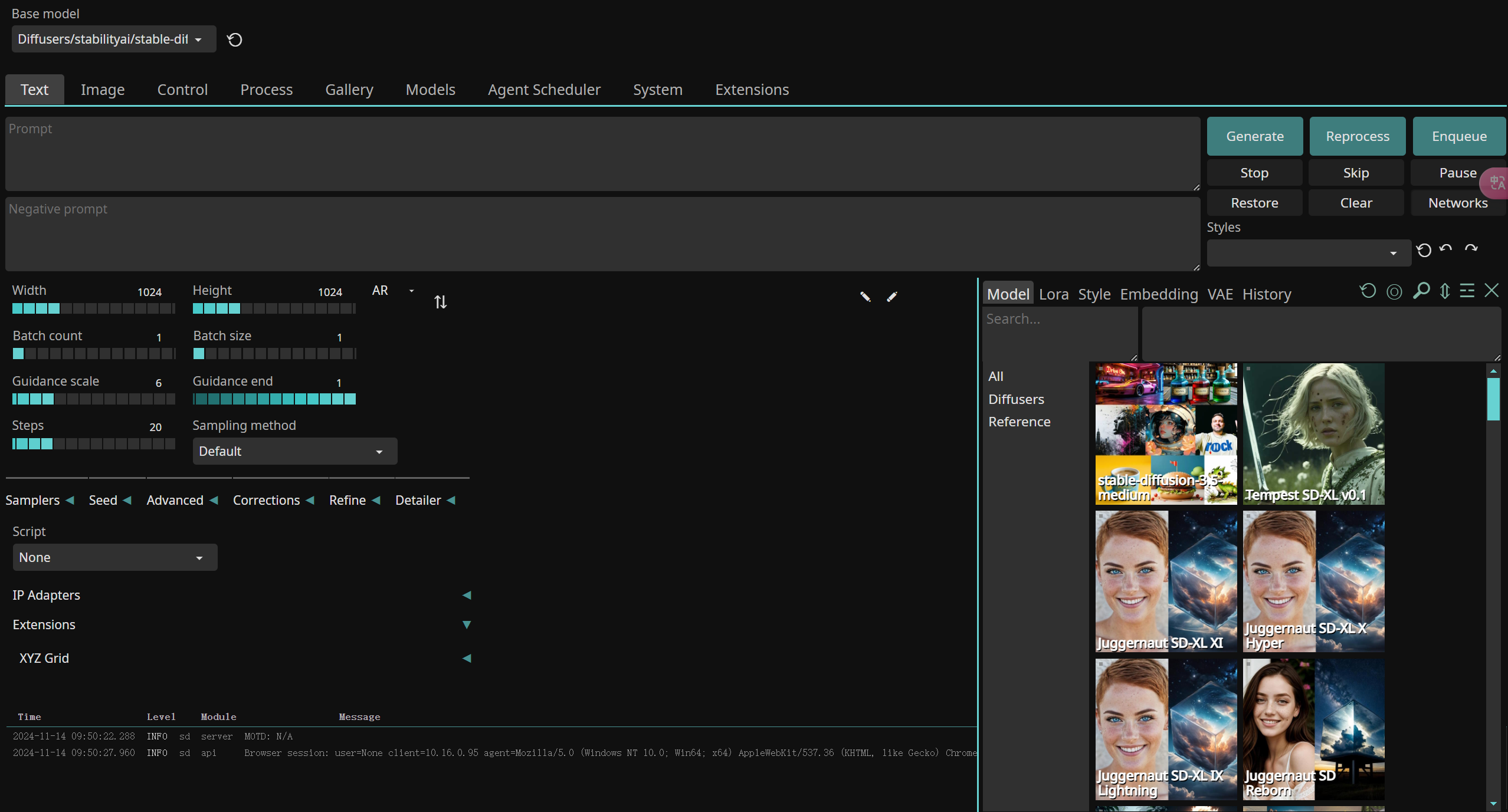Switch to the Control tab

point(182,90)
